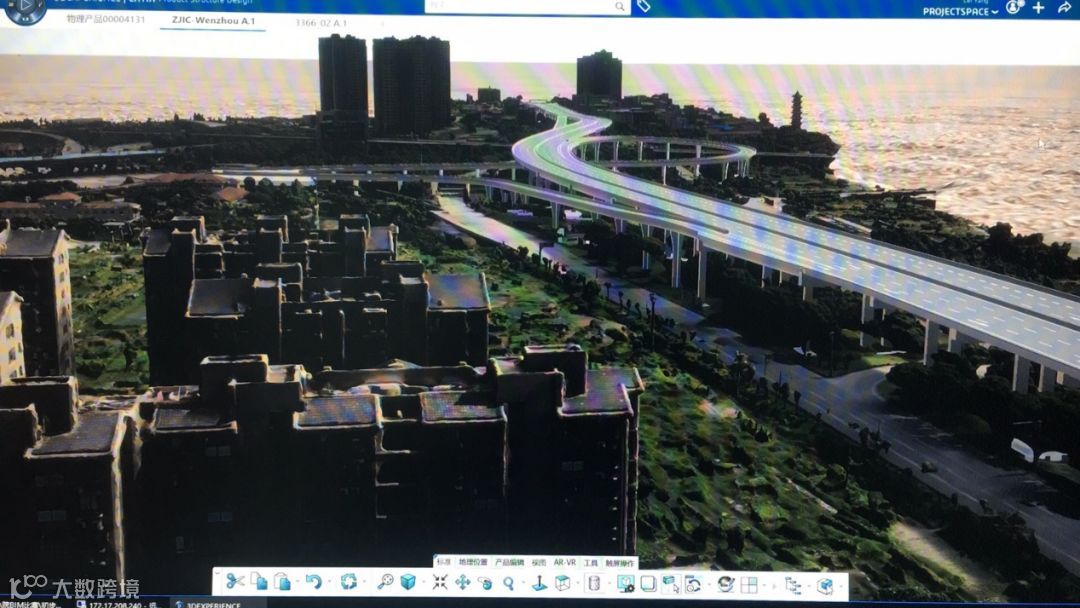Screen dimensions: 1080x608
Task: Click the four-pane window layout icon
Action: 749,585
